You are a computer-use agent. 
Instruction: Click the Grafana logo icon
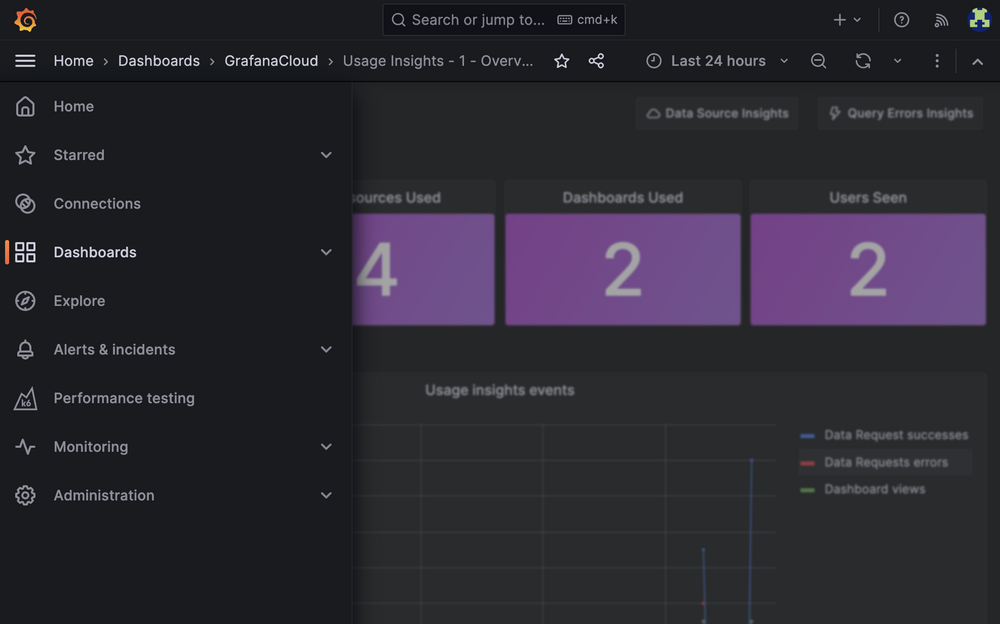(x=25, y=19)
